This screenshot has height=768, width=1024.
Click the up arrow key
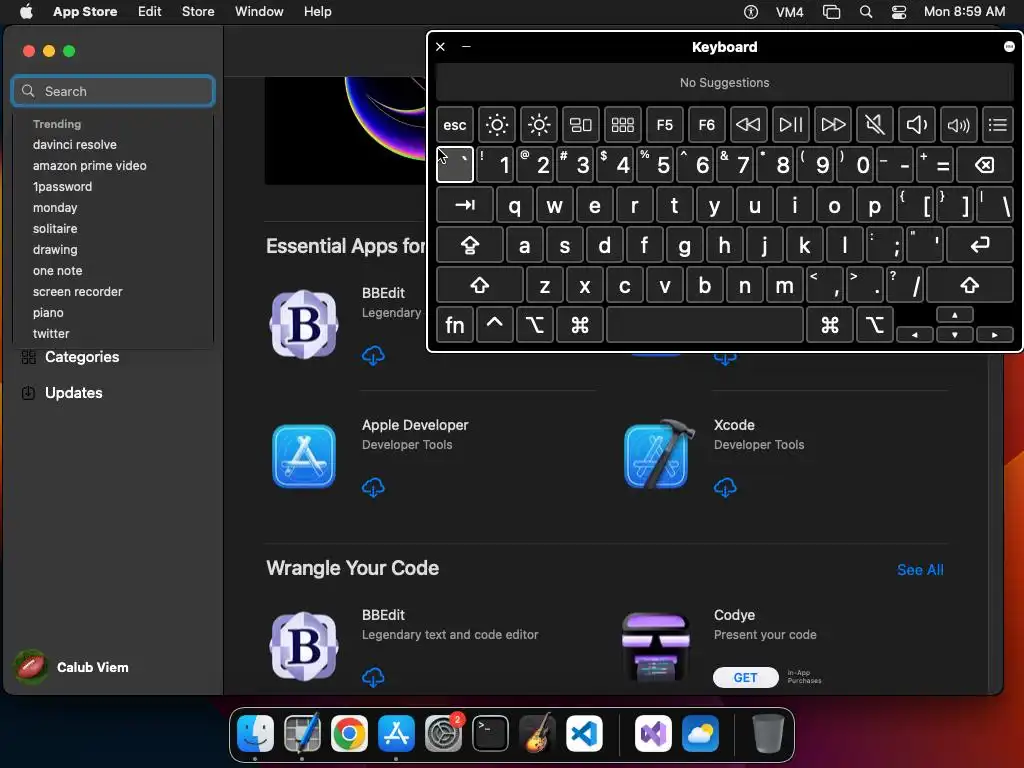[x=955, y=315]
